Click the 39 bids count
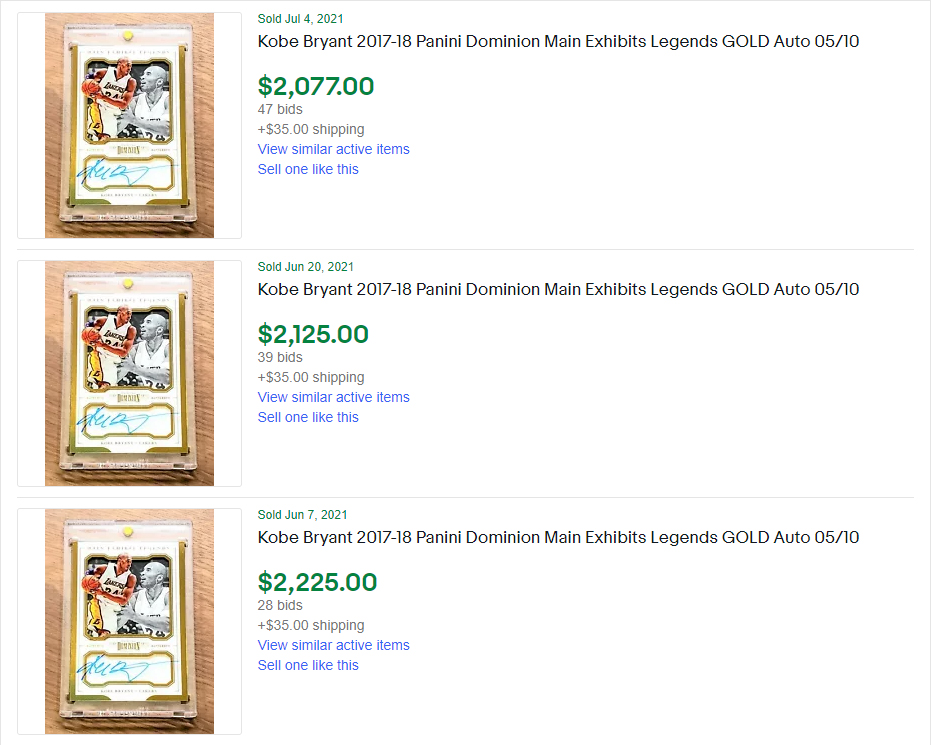The height and width of the screenshot is (745, 931). tap(280, 357)
